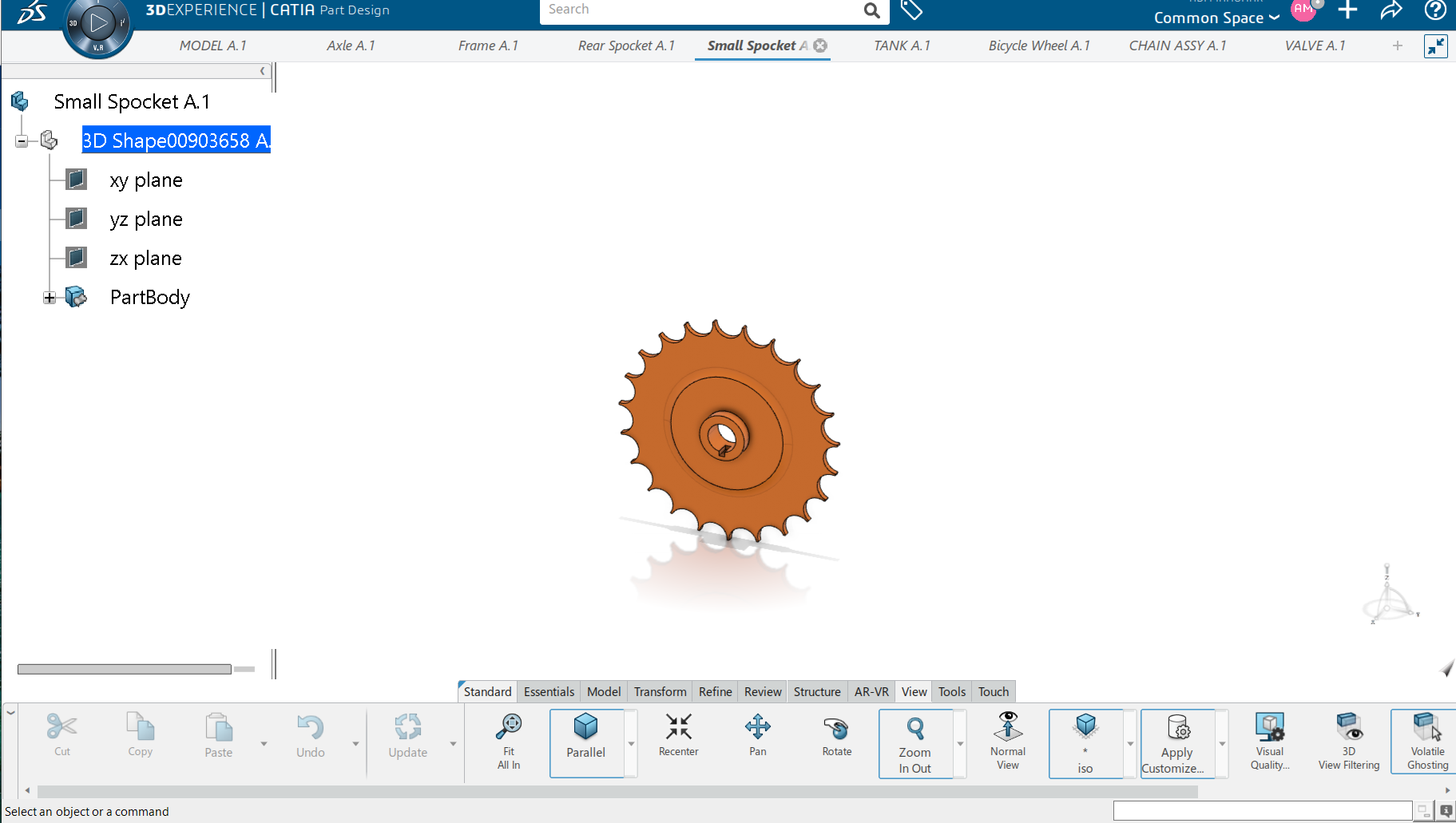Screen dimensions: 1456x823
Task: Switch to the Refine tab
Action: coord(715,692)
